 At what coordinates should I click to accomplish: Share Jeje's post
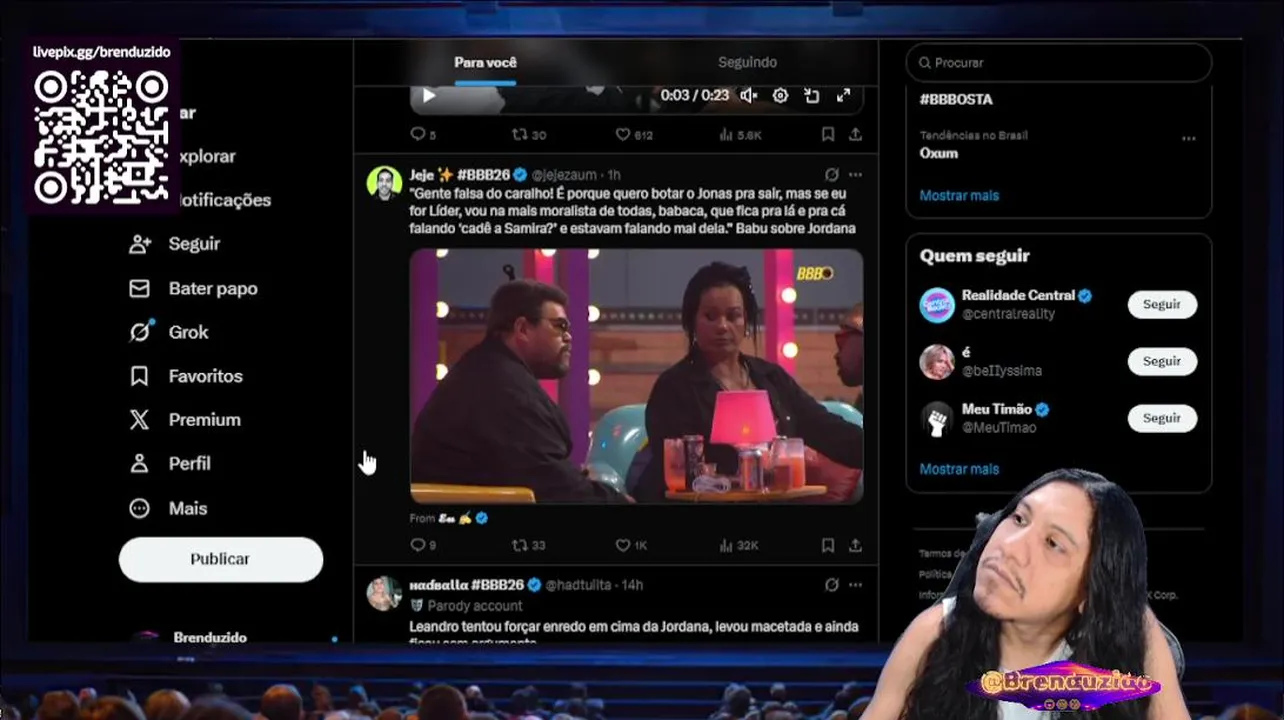855,545
